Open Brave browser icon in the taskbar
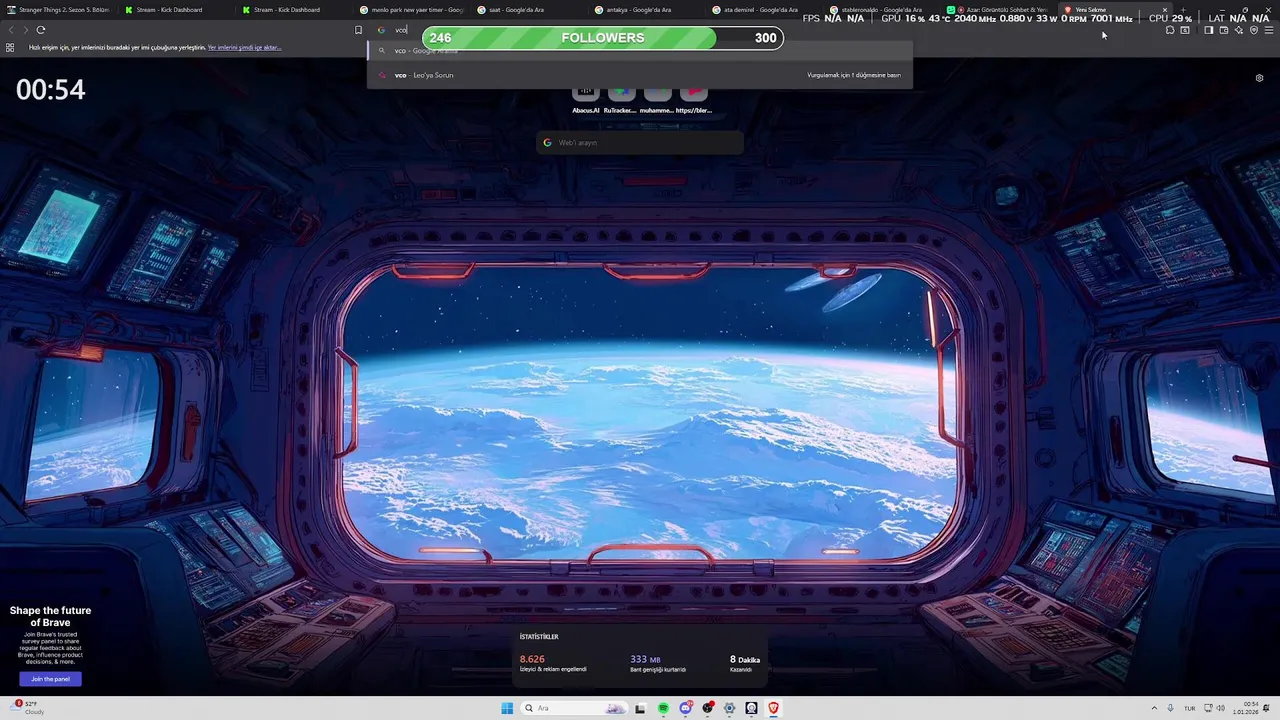 [773, 708]
